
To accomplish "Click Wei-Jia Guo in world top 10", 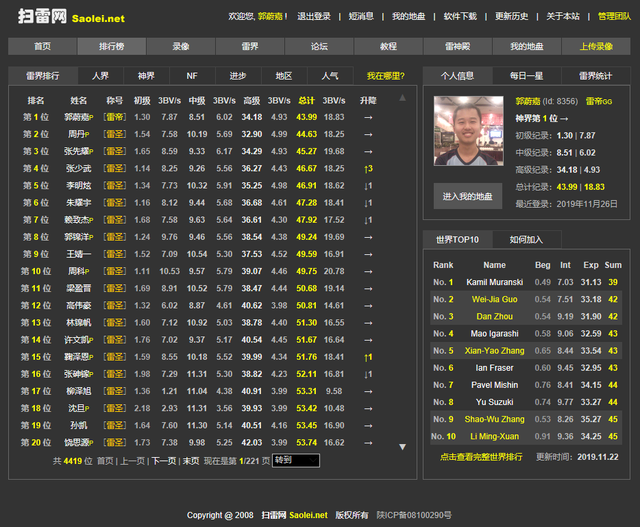I will tap(494, 299).
